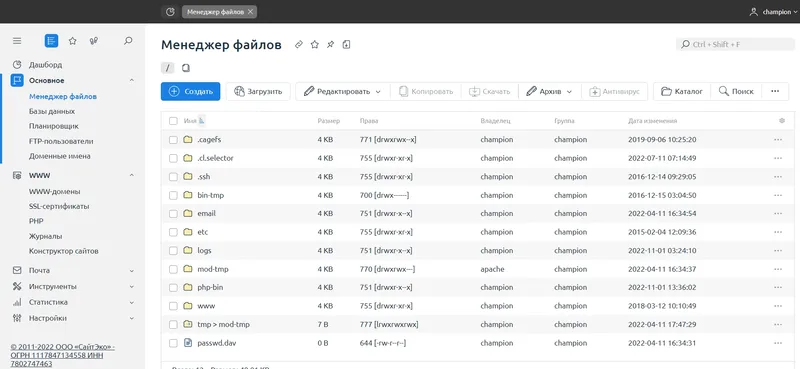
Task: Check the etc row checkbox
Action: click(x=173, y=232)
